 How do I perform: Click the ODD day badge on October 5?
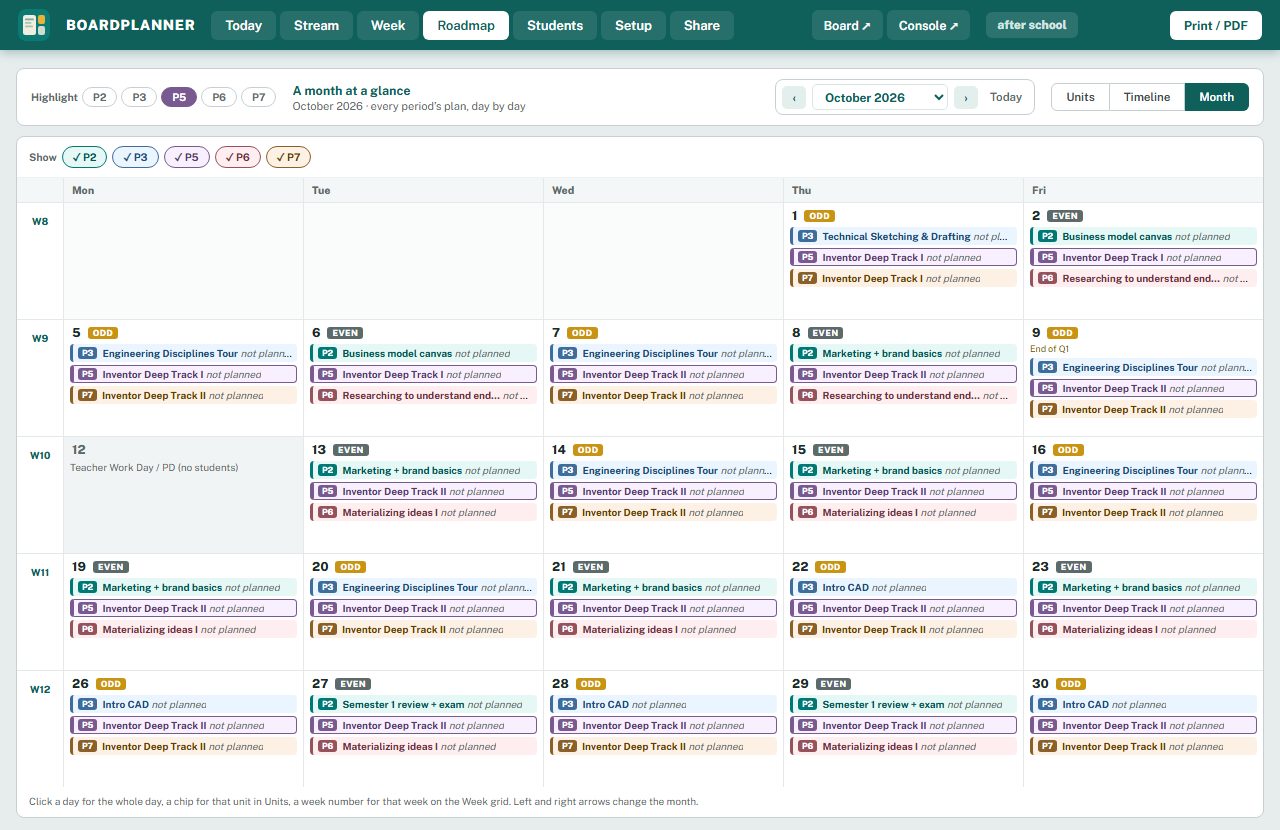click(103, 333)
